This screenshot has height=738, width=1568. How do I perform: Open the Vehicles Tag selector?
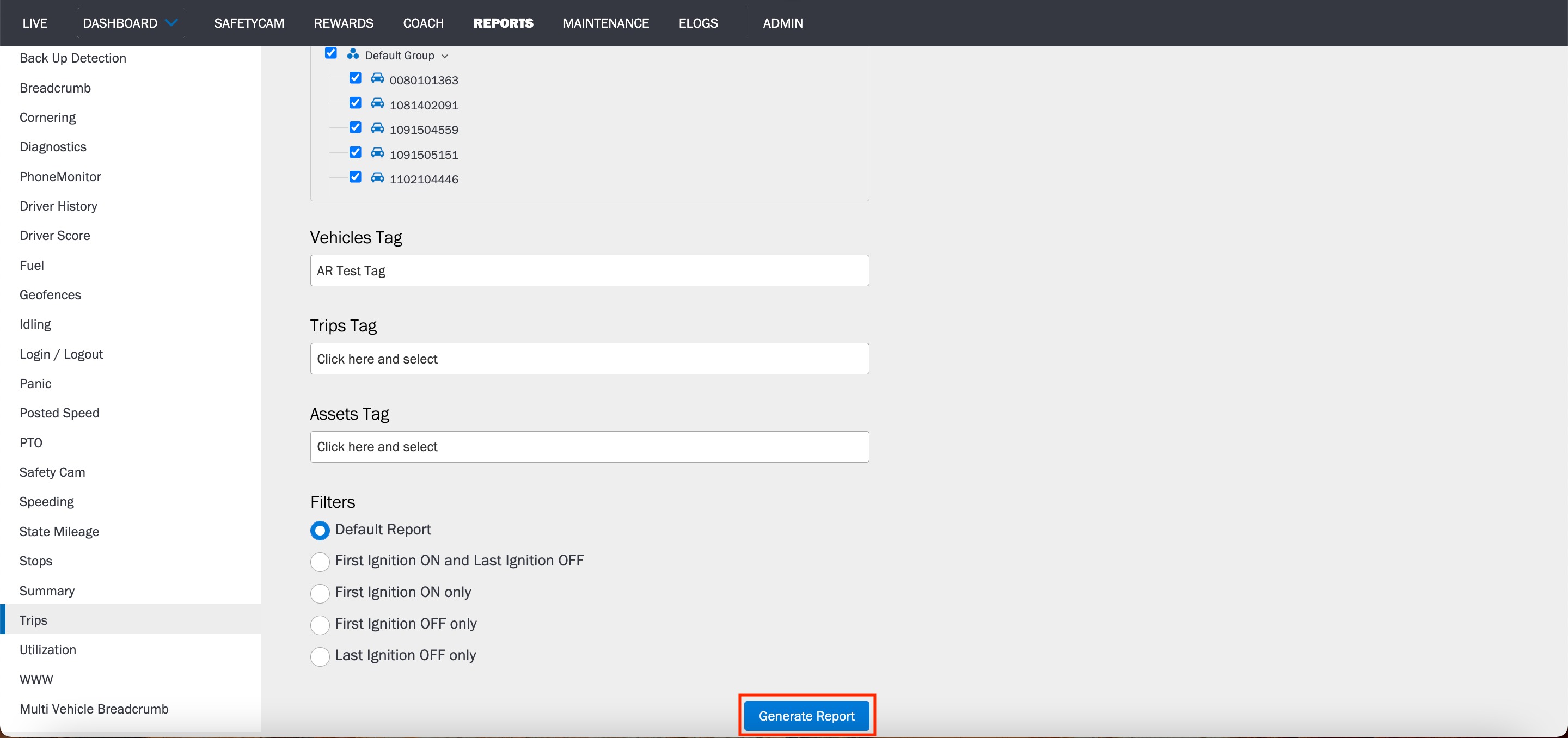pyautogui.click(x=589, y=270)
